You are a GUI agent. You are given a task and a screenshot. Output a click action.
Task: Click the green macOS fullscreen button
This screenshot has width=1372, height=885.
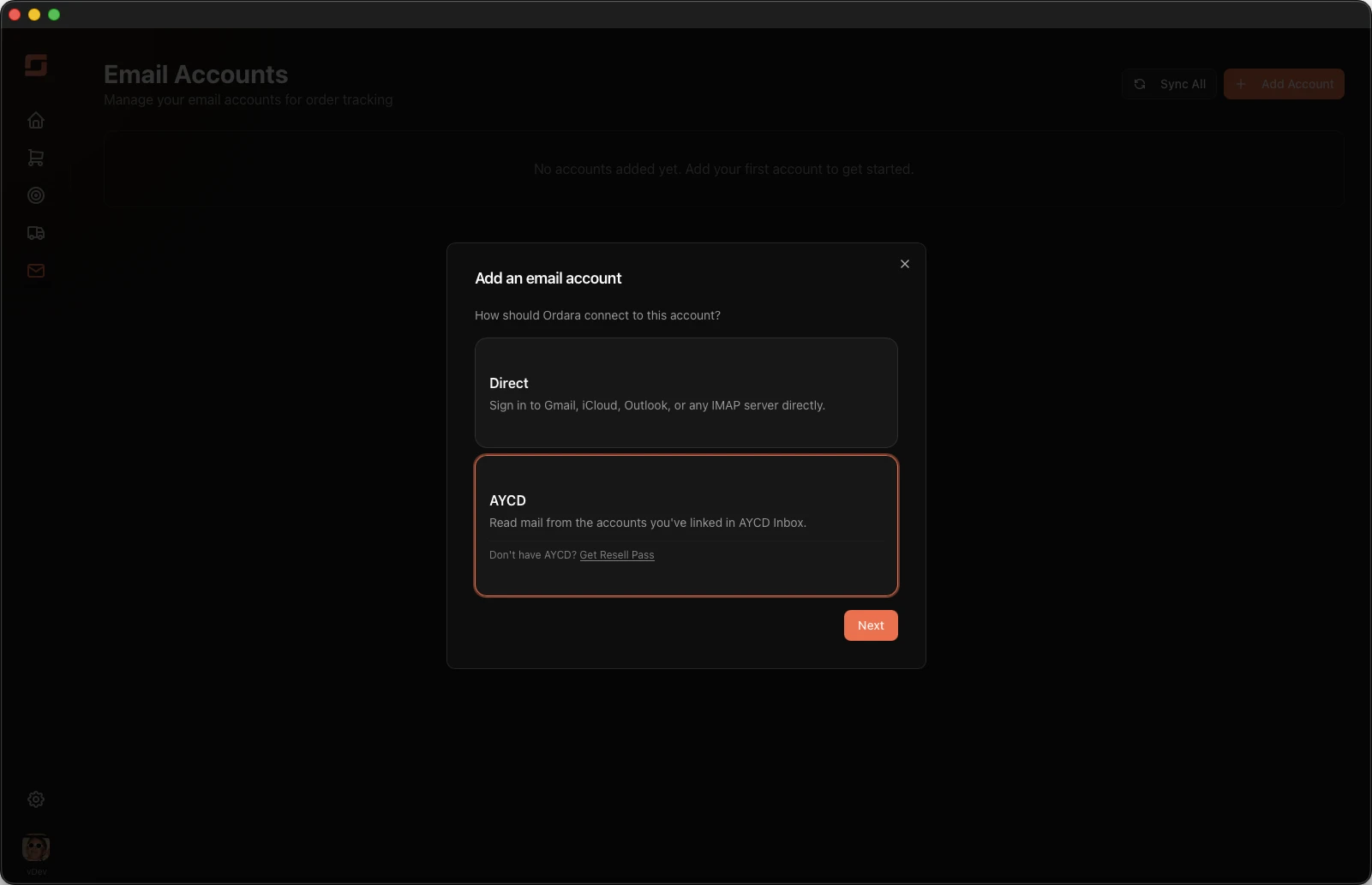click(54, 15)
